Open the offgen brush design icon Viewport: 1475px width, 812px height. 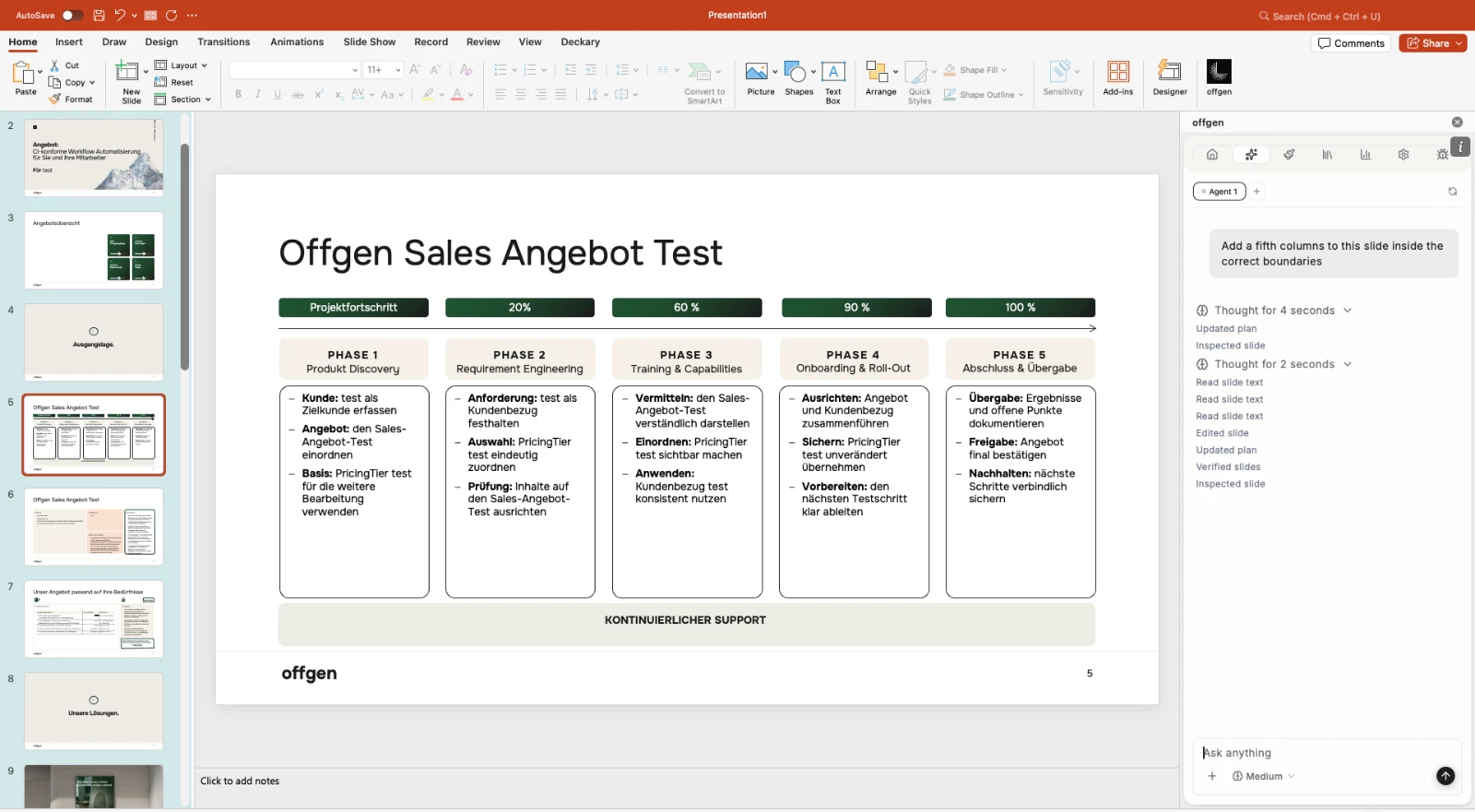[1289, 155]
